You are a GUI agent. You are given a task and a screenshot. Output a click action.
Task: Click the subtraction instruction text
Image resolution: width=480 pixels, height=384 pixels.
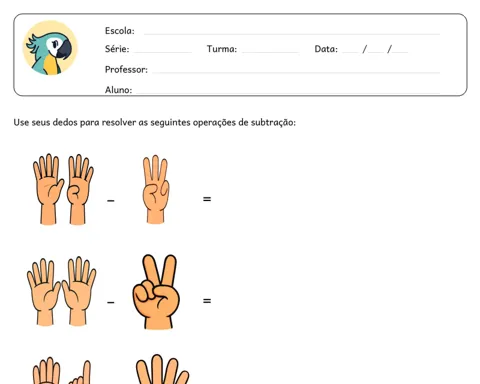(x=155, y=123)
